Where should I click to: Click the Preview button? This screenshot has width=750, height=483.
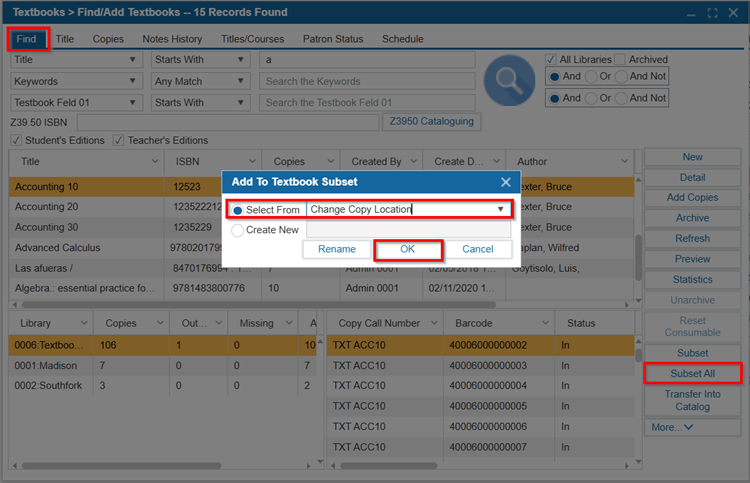point(692,259)
